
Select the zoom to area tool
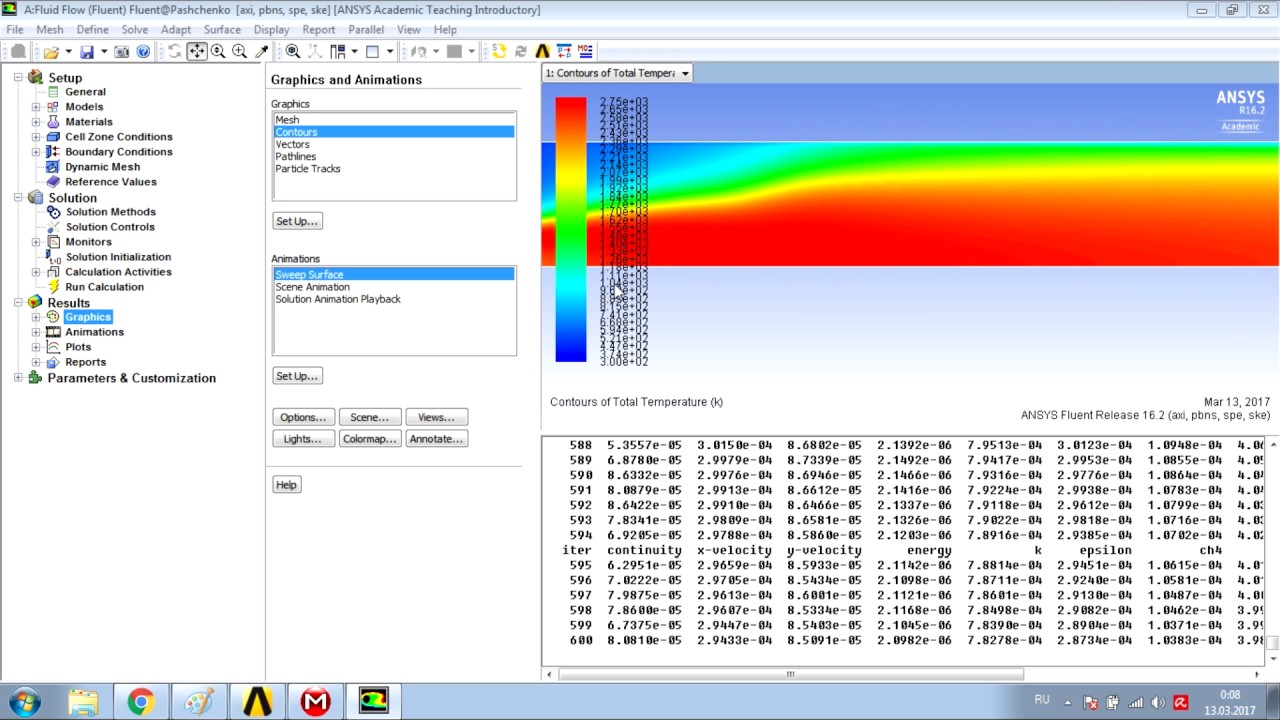click(239, 51)
